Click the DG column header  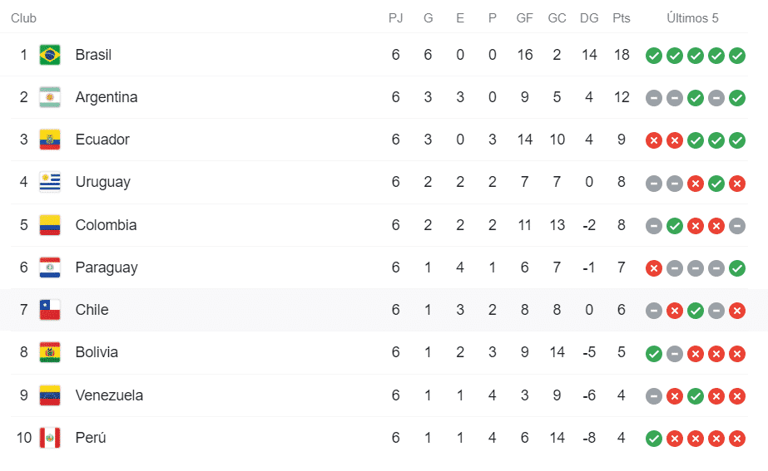click(589, 18)
